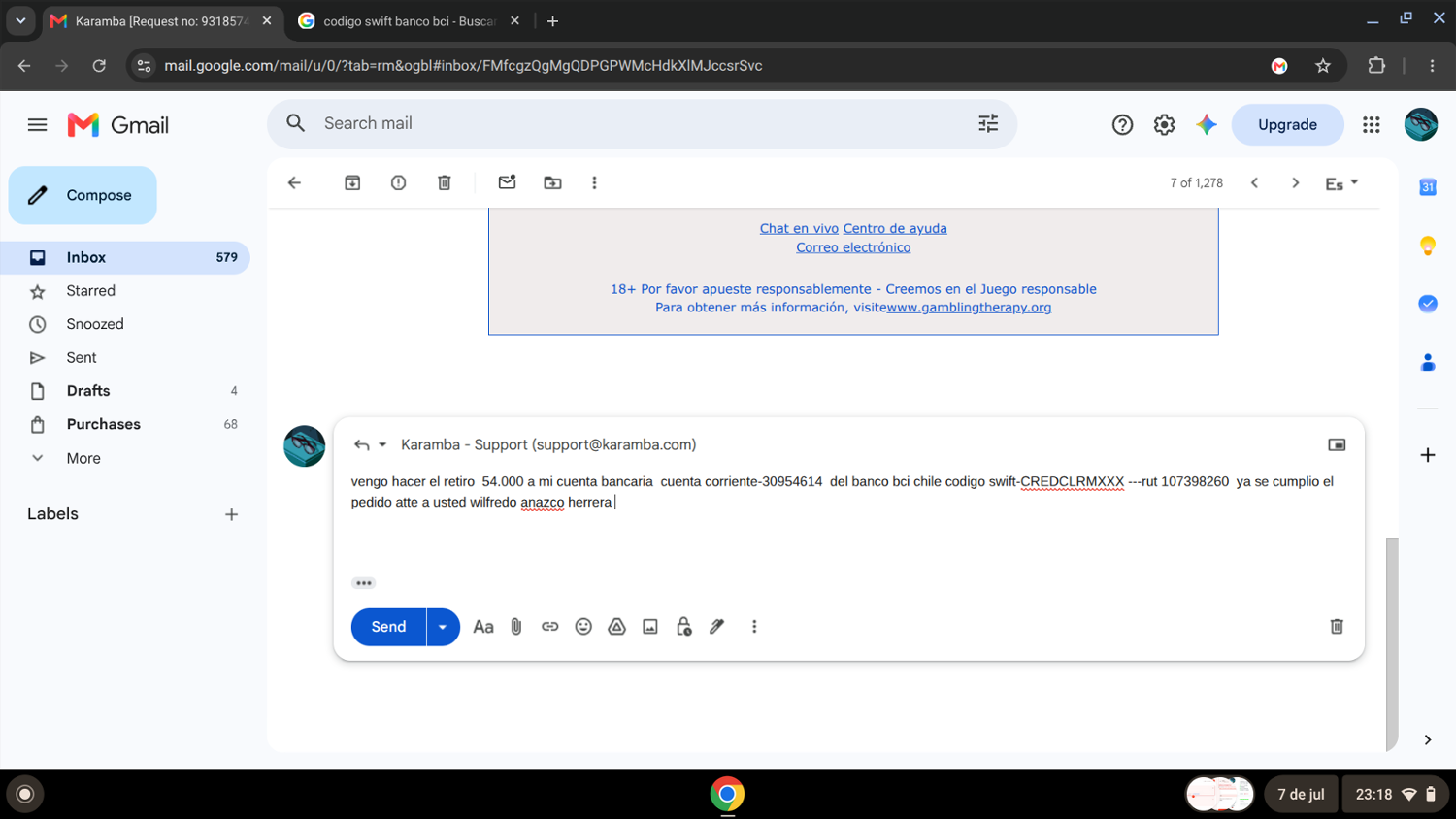Screen dimensions: 1456x819
Task: Archive this conversation
Action: tap(352, 182)
